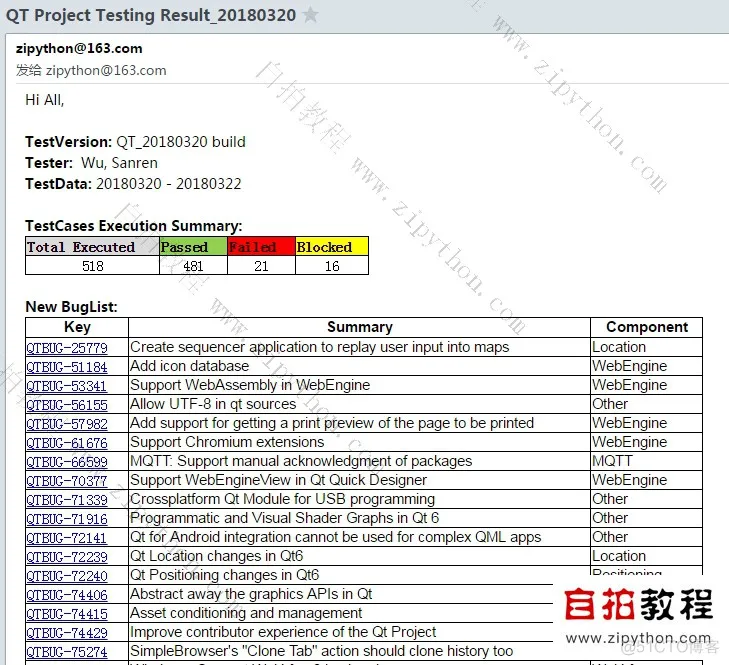The height and width of the screenshot is (665, 729).
Task: Open bug link QTBUG-56155
Action: pyautogui.click(x=67, y=405)
